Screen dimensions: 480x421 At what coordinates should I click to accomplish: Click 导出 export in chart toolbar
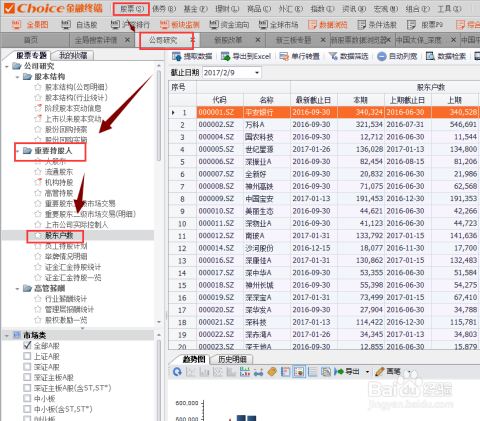coord(347,372)
